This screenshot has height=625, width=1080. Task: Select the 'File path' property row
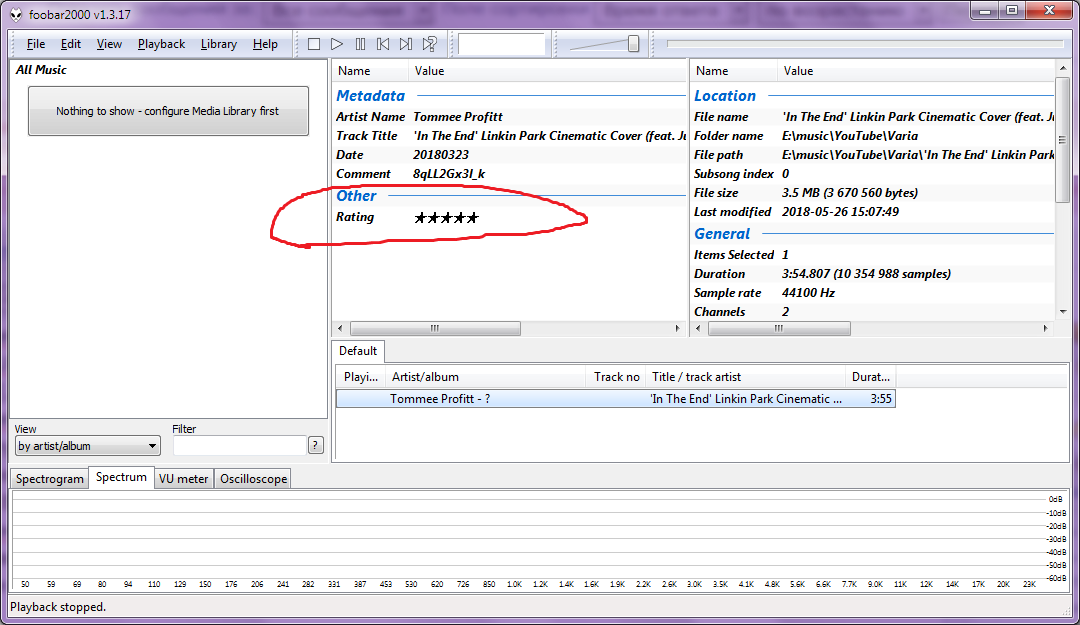pos(873,155)
